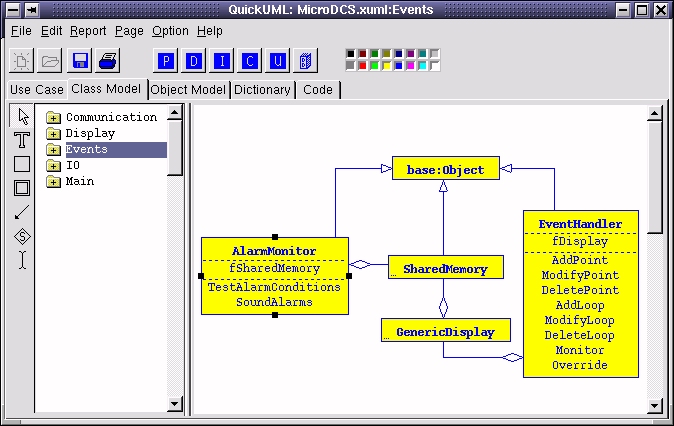674x426 pixels.
Task: Select the diagonal arrow line tool
Action: pyautogui.click(x=22, y=212)
